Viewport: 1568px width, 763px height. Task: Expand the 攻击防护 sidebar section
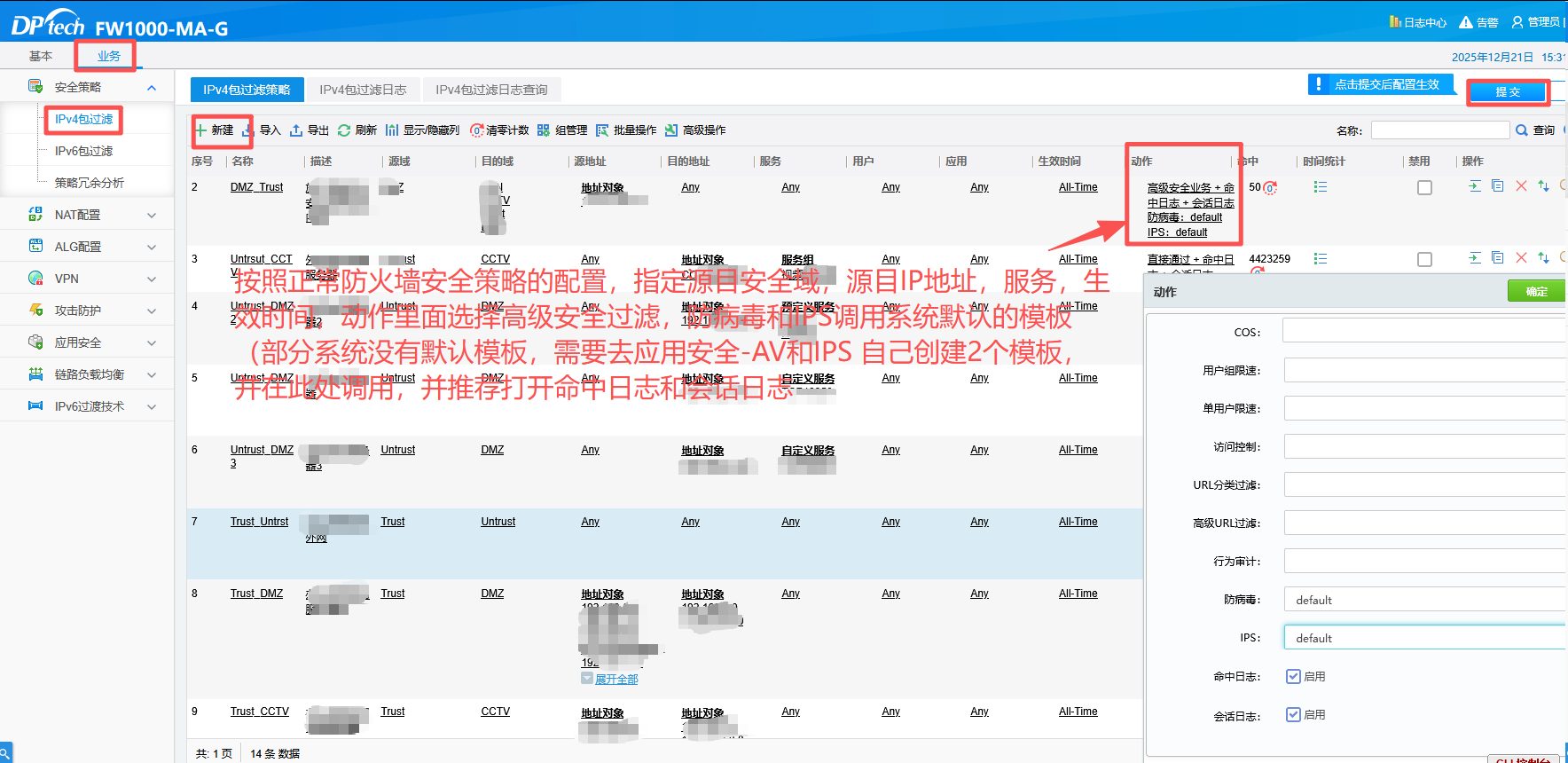click(x=152, y=311)
